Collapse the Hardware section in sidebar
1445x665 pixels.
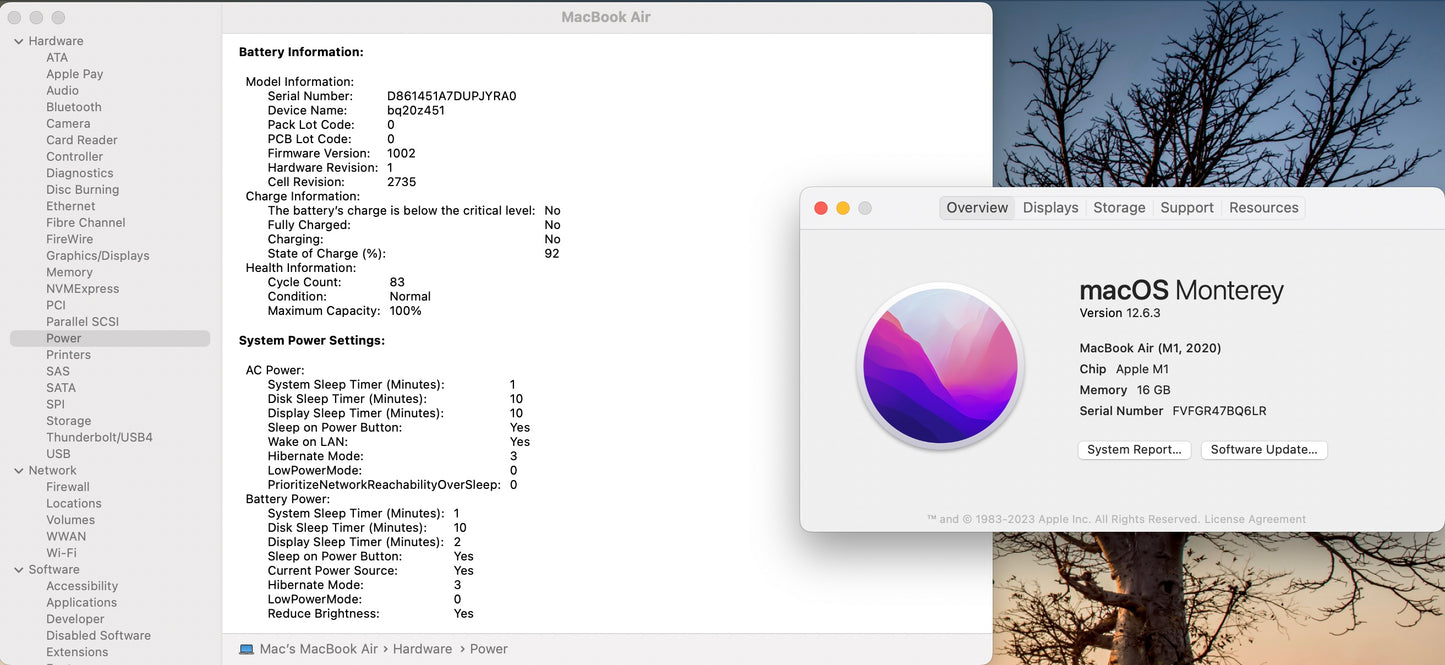19,41
